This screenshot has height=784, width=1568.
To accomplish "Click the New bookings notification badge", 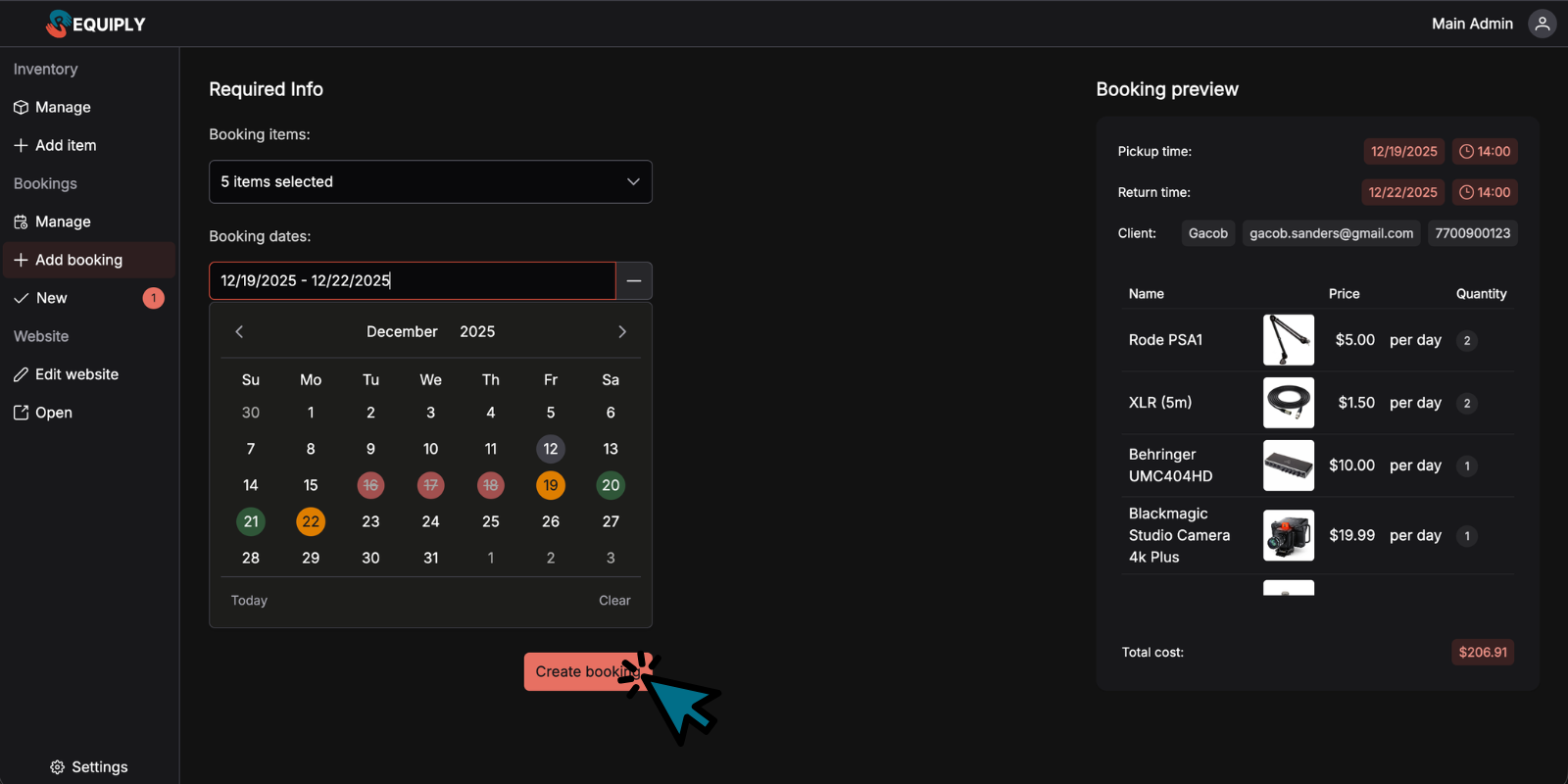I will [x=154, y=298].
